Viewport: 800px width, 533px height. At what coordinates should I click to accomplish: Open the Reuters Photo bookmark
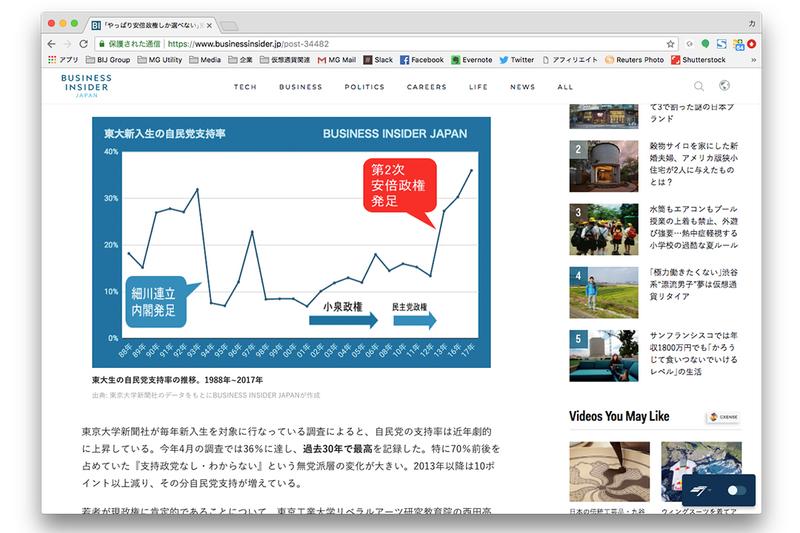click(634, 60)
